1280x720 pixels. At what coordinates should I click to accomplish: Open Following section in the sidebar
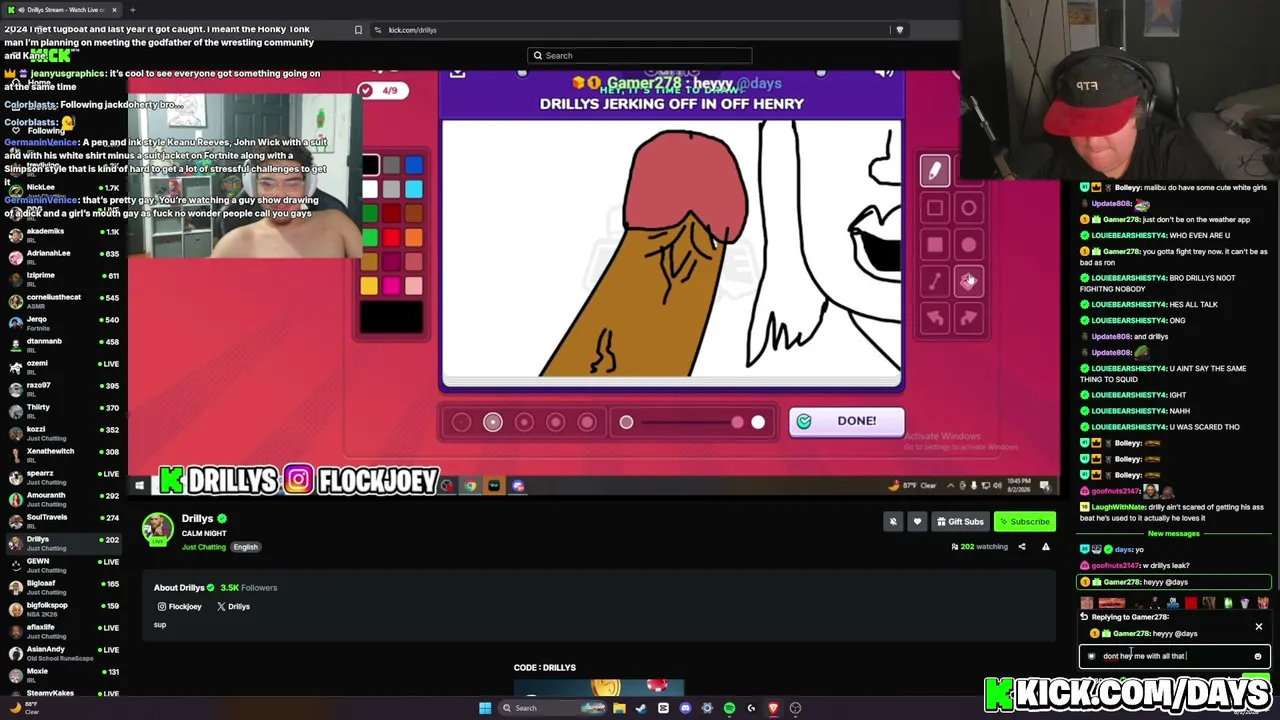point(40,130)
